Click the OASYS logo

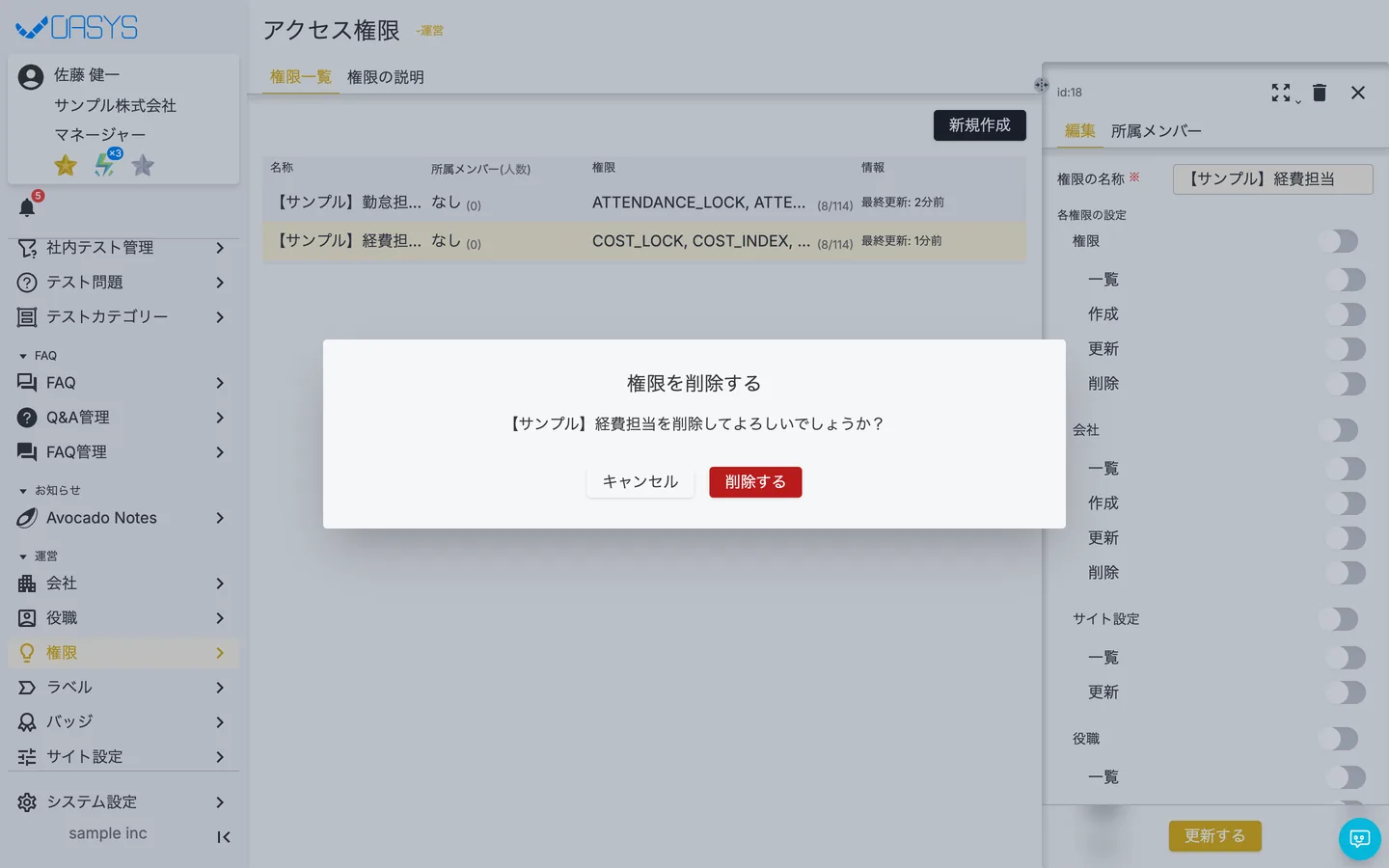(x=77, y=28)
